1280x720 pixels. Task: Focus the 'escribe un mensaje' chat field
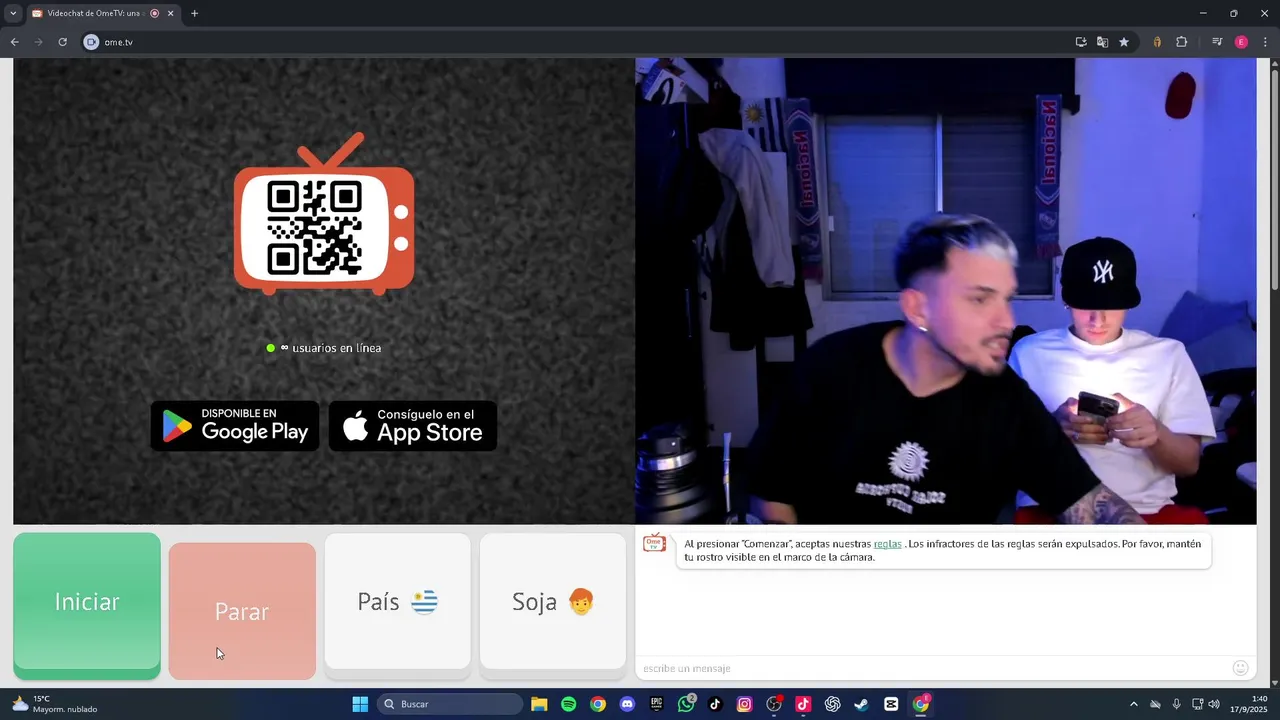930,668
